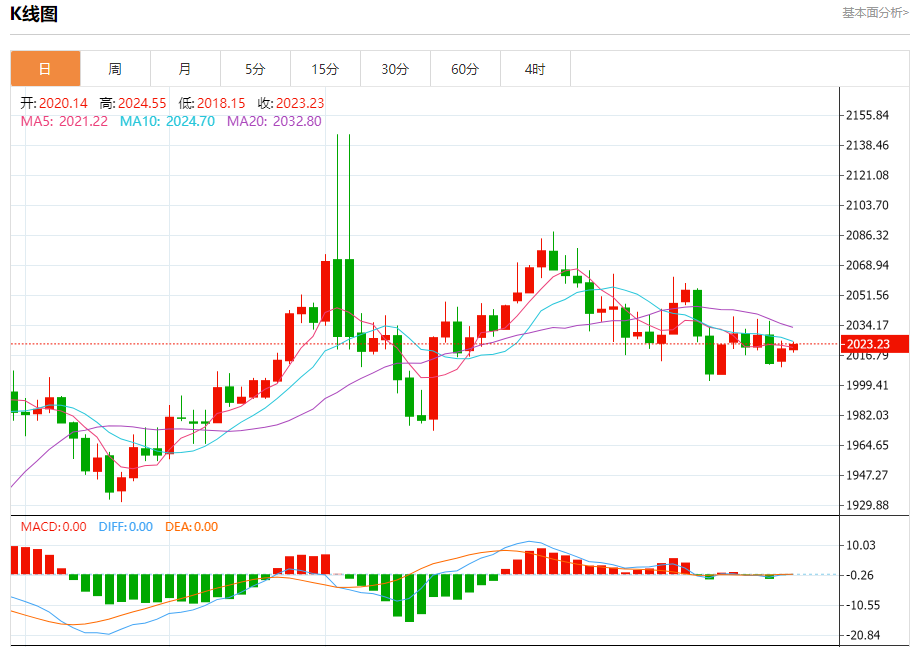Click the 1964.65 price axis label
This screenshot has width=916, height=647.
coord(868,445)
